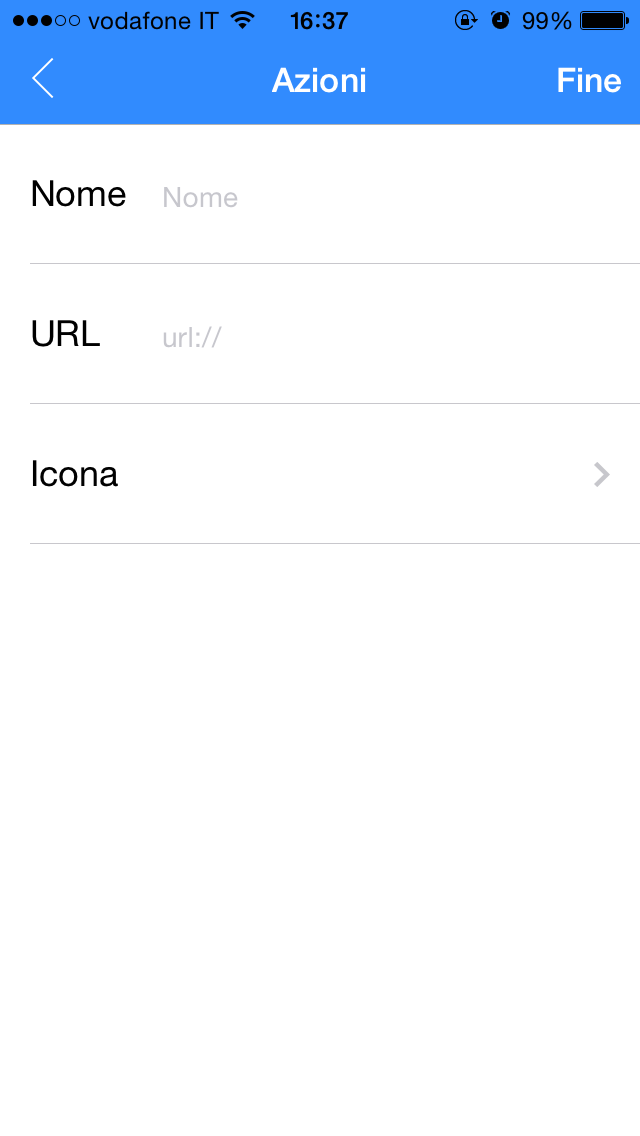Tap the battery icon
This screenshot has height=1136, width=640.
(603, 21)
